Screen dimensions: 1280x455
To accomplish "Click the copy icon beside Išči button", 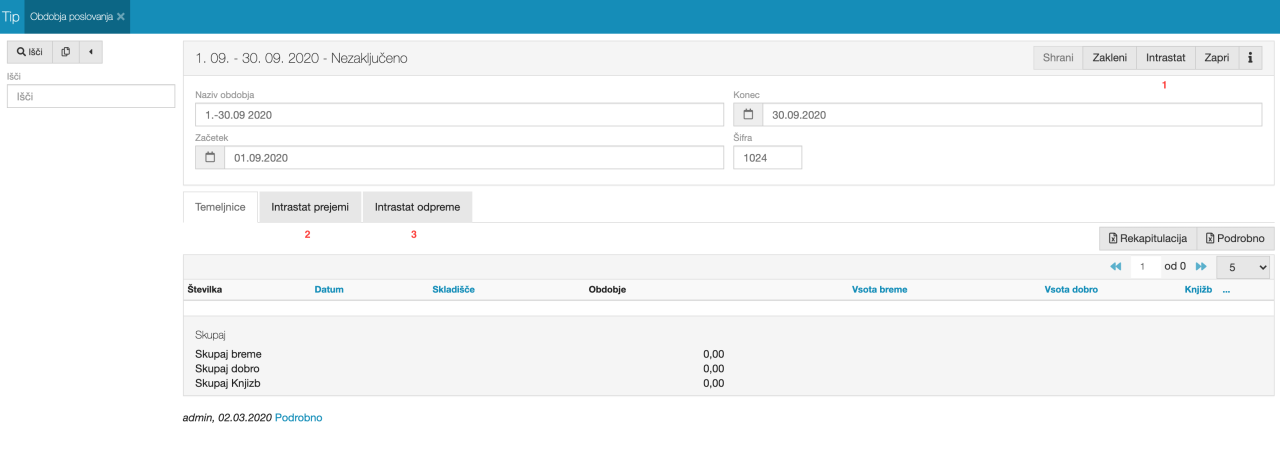I will 65,52.
